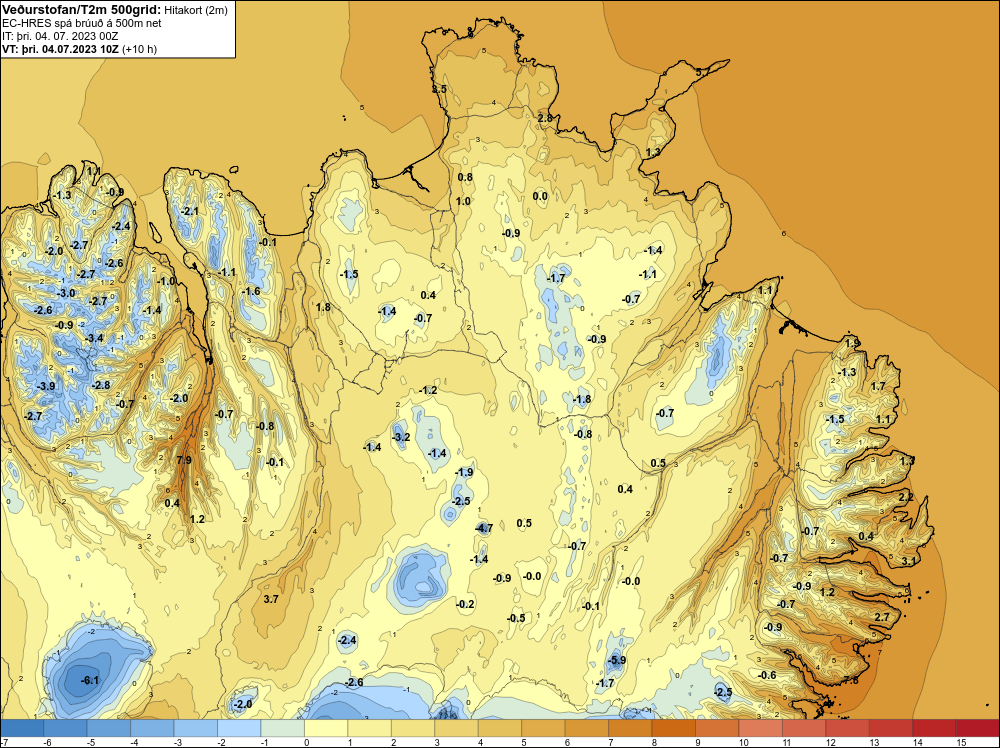1000x748 pixels.
Task: Click the "7.6" temperature value in the southeast
Action: 851,680
